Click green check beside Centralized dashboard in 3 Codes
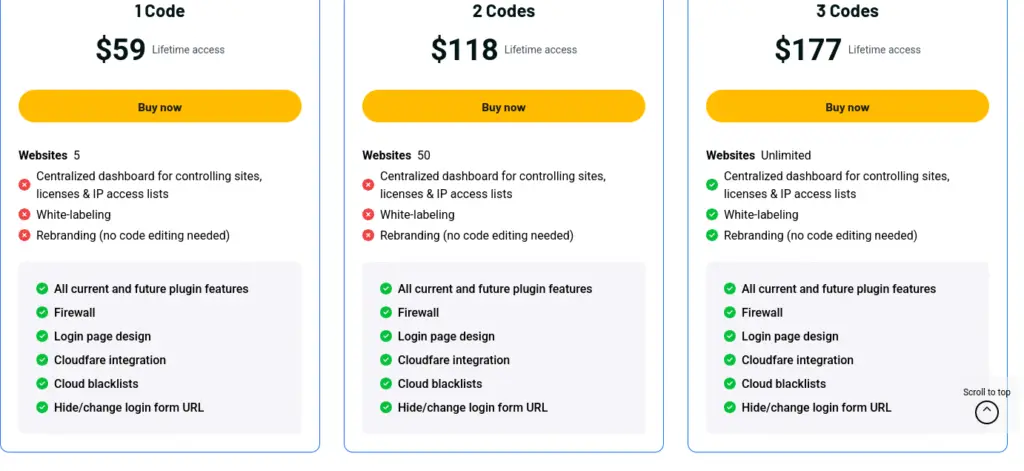The height and width of the screenshot is (471, 1024). pos(712,185)
